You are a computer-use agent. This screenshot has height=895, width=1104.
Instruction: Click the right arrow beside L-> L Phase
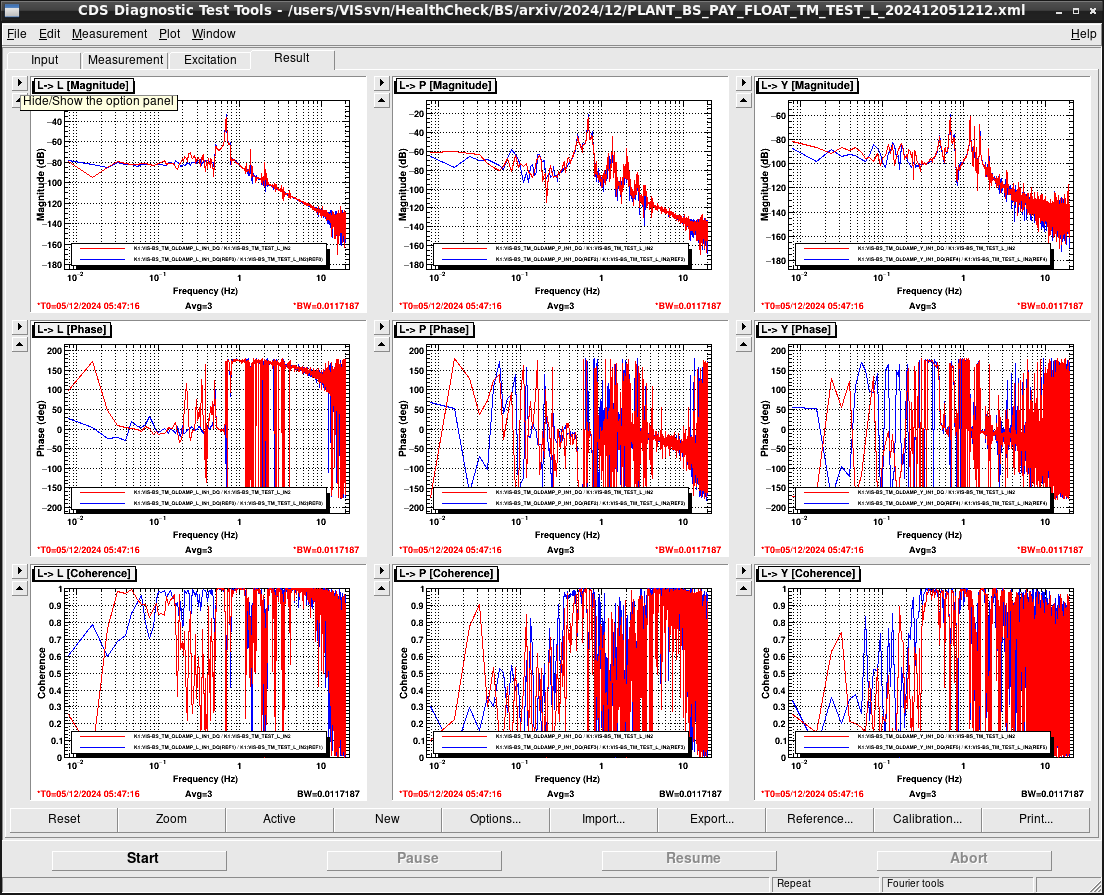pos(20,327)
